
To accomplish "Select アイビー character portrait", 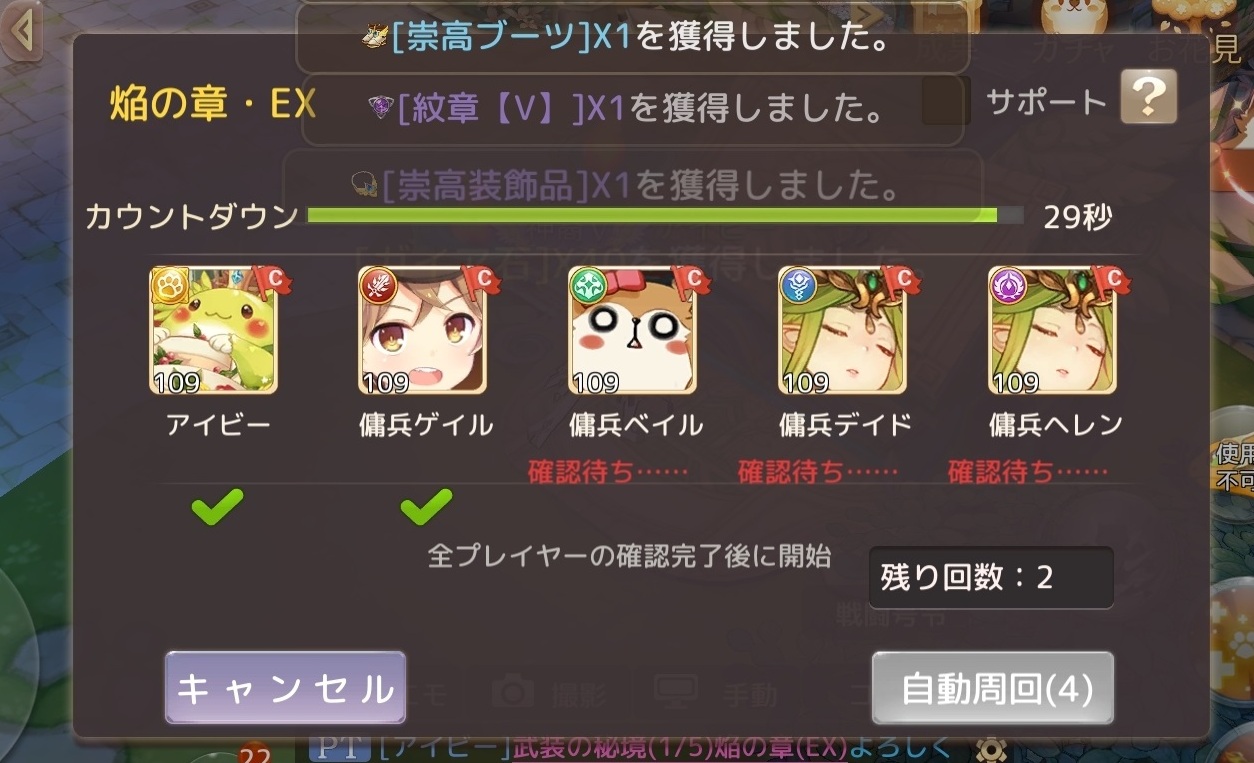I will click(x=214, y=331).
